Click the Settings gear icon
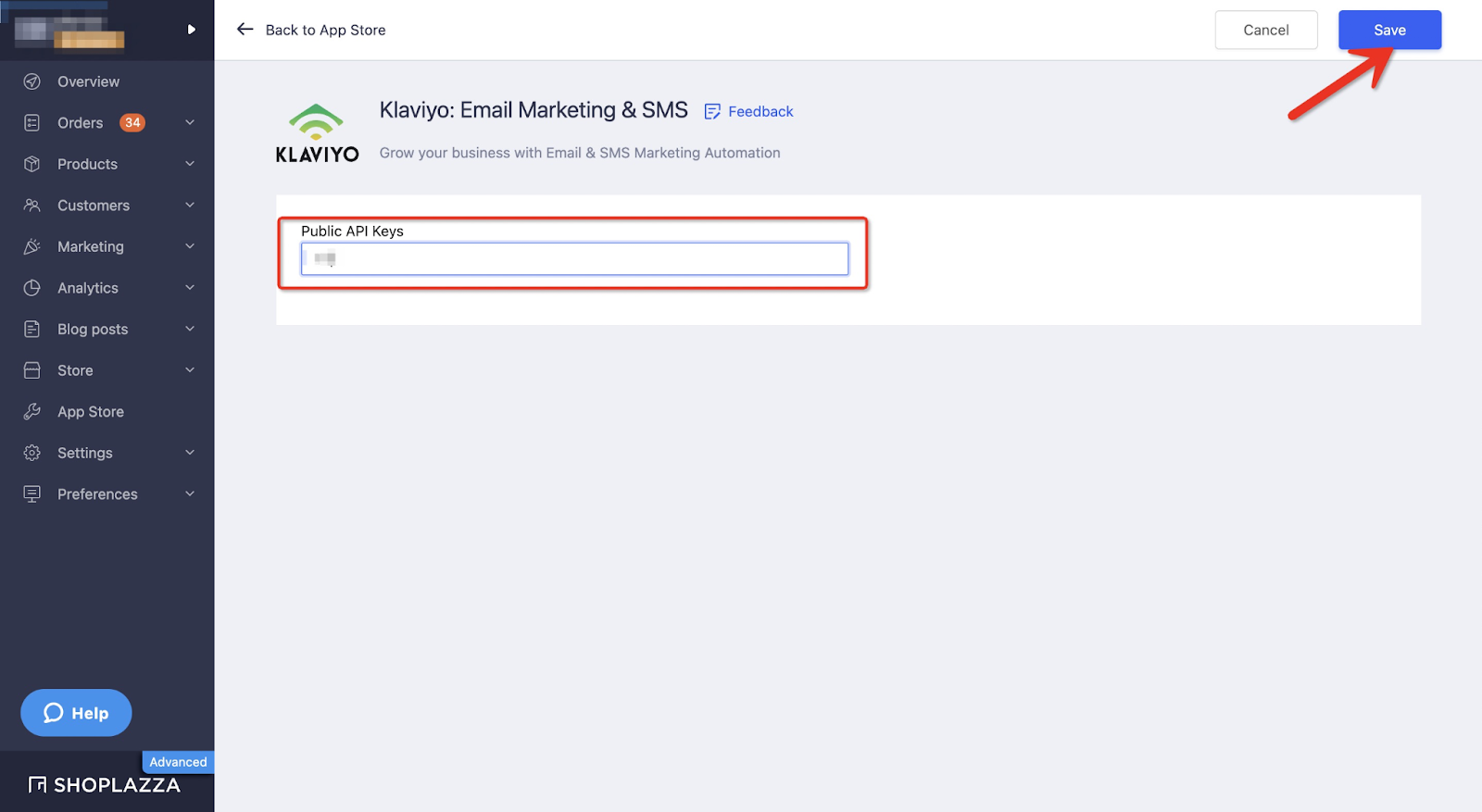 (32, 453)
